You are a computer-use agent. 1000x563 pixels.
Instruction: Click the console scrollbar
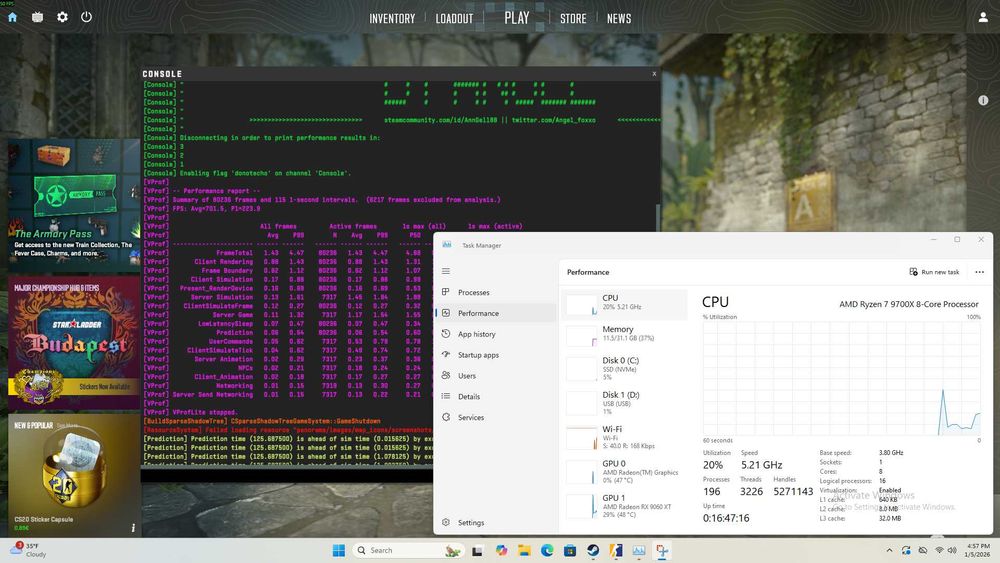[658, 217]
